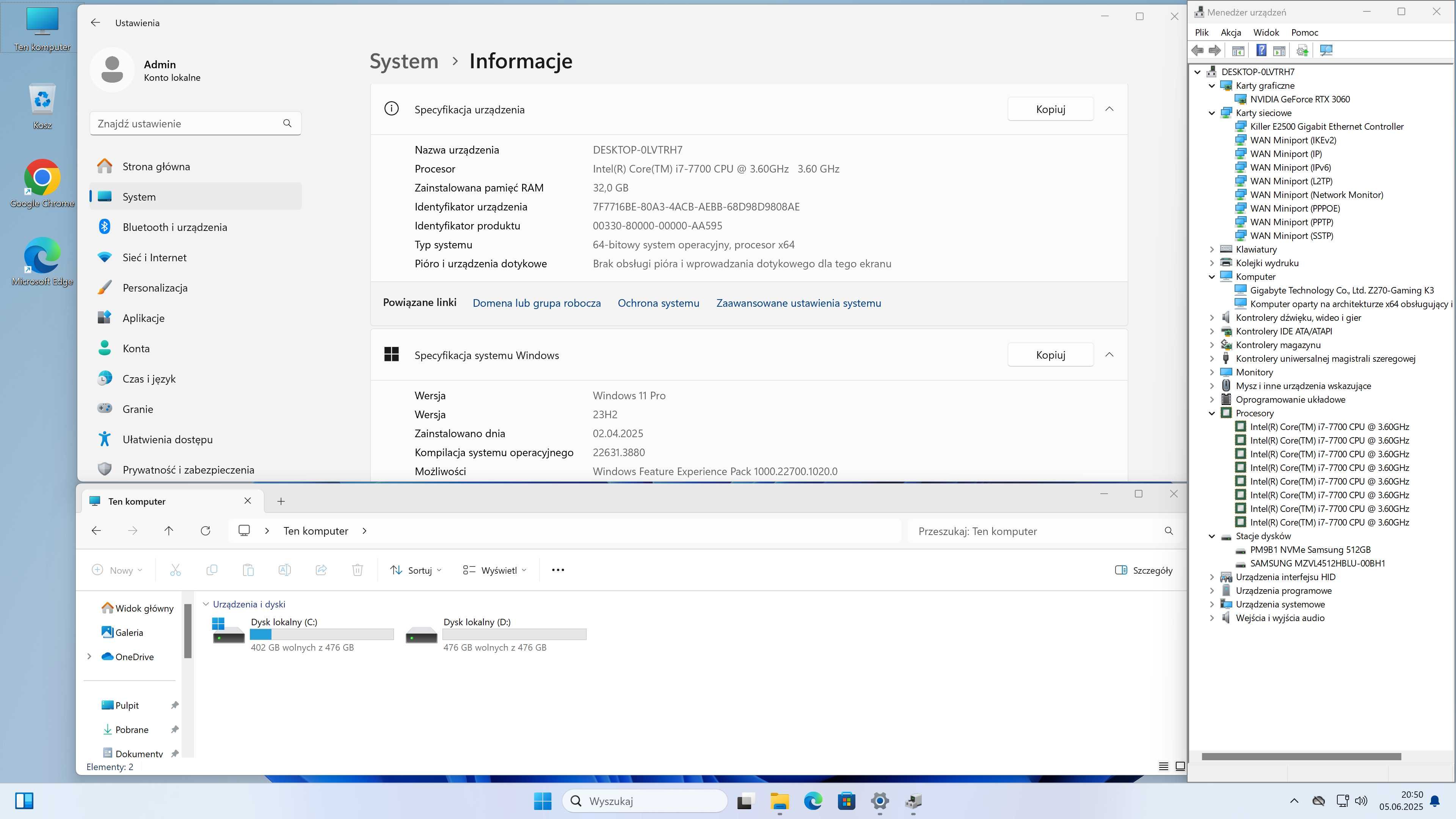Open Sortuj dropdown in File Explorer
This screenshot has height=819, width=1456.
416,570
